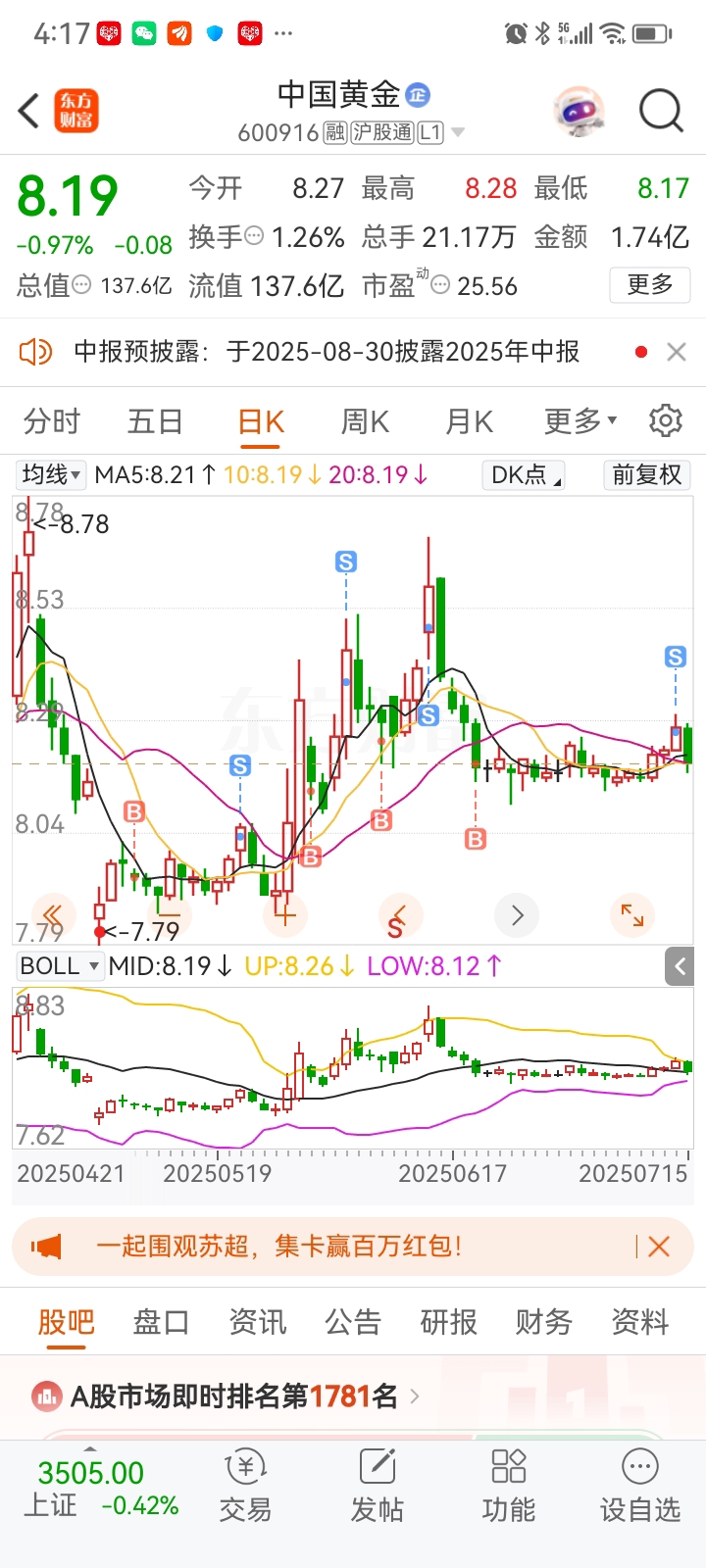The width and height of the screenshot is (706, 1568).
Task: Switch to the 月K chart tab
Action: tap(469, 421)
